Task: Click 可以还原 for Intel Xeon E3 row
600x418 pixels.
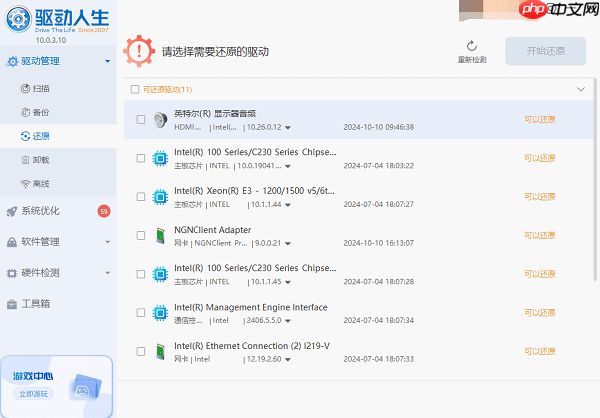Action: coord(540,197)
